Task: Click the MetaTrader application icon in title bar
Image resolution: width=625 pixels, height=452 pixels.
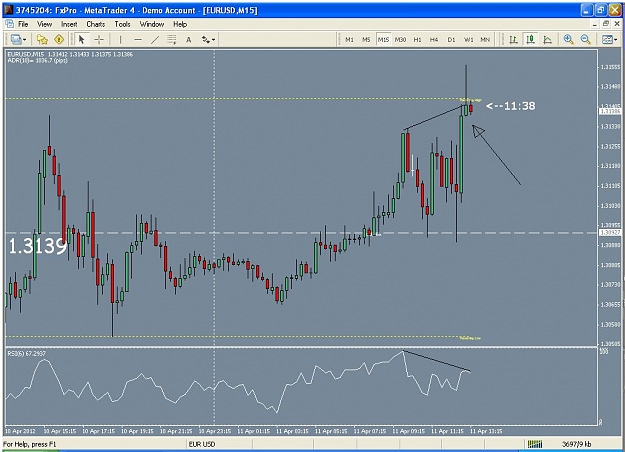Action: [8, 10]
